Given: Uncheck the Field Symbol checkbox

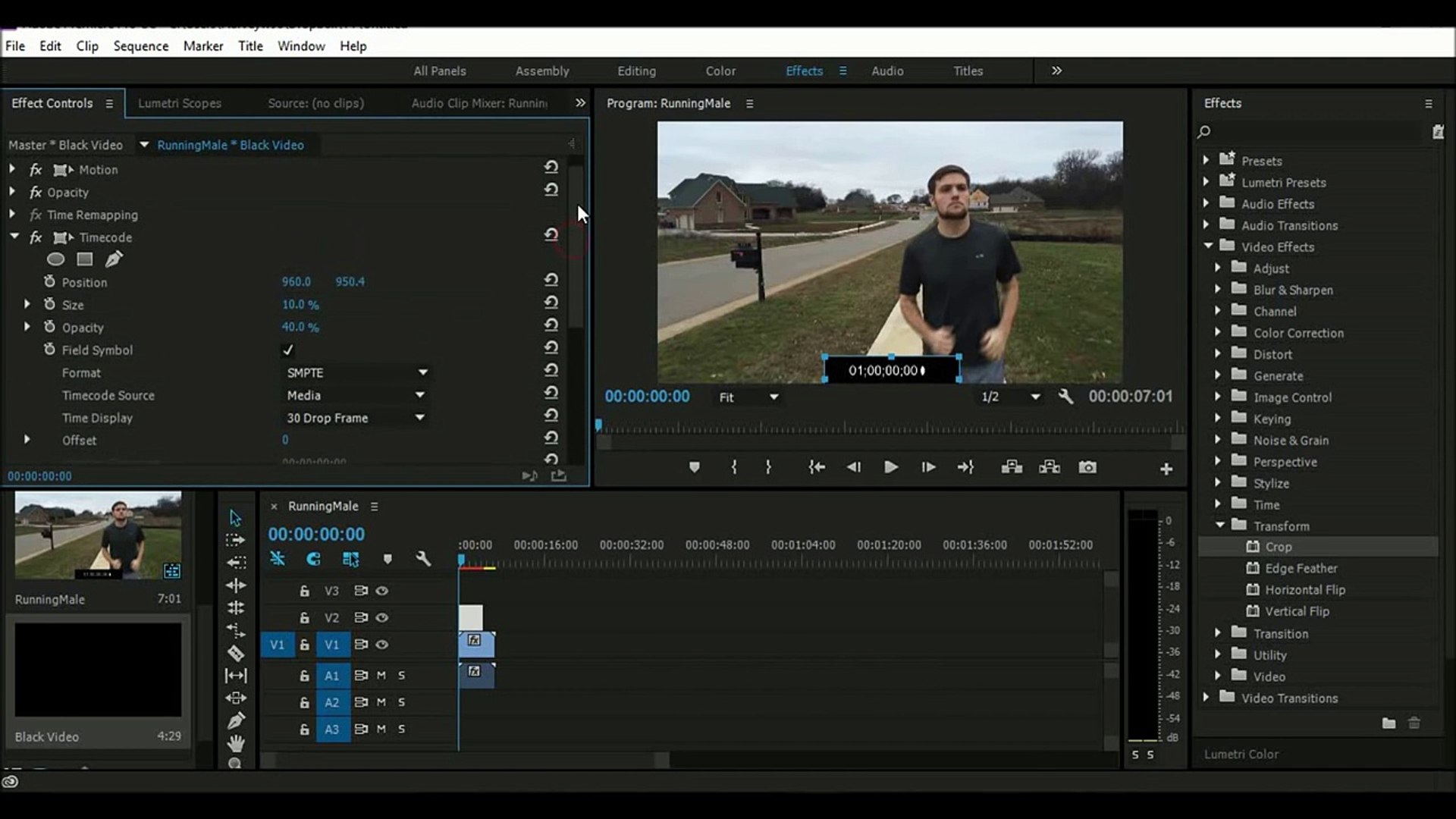Looking at the screenshot, I should (287, 350).
